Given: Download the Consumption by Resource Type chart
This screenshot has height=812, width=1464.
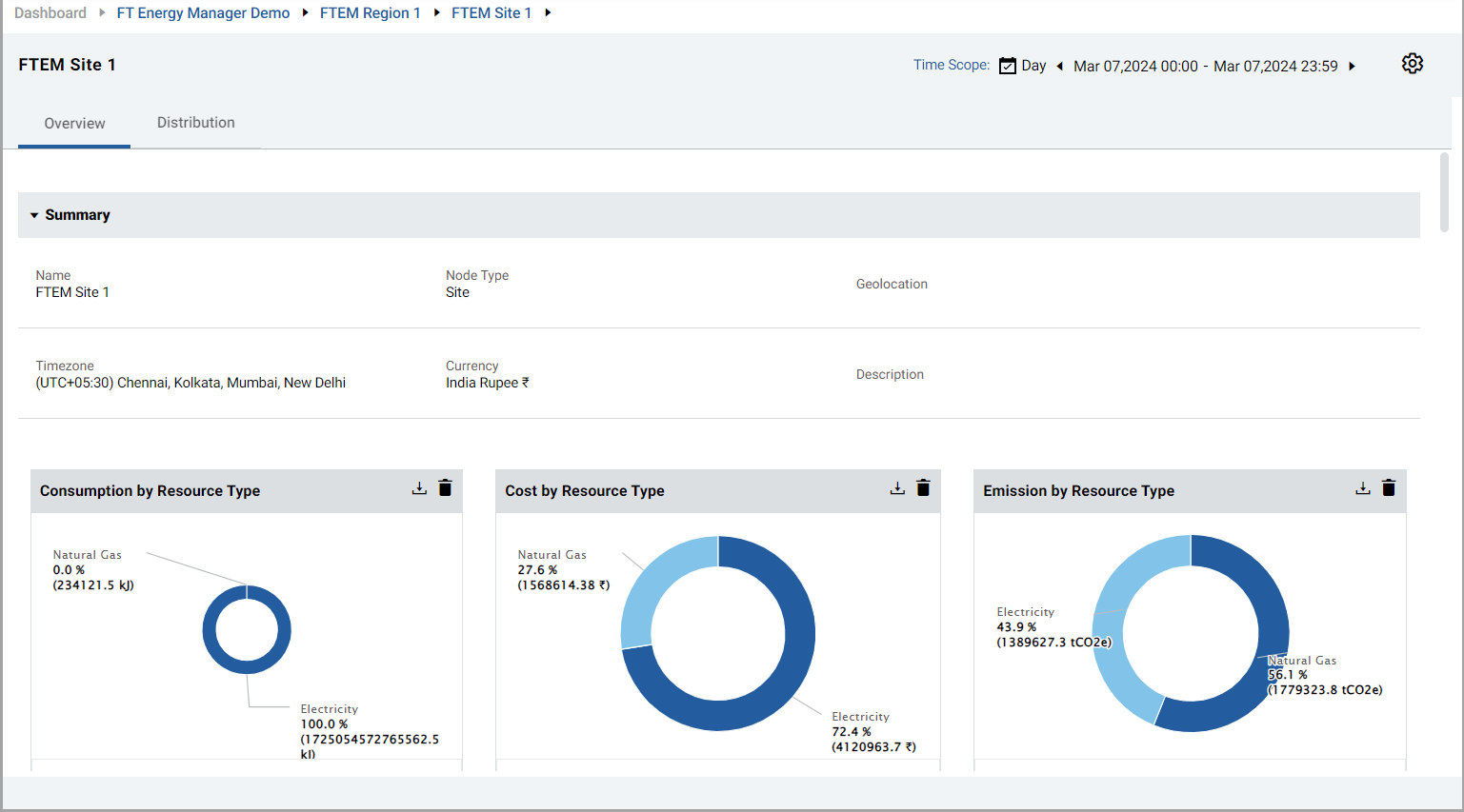Looking at the screenshot, I should point(419,486).
